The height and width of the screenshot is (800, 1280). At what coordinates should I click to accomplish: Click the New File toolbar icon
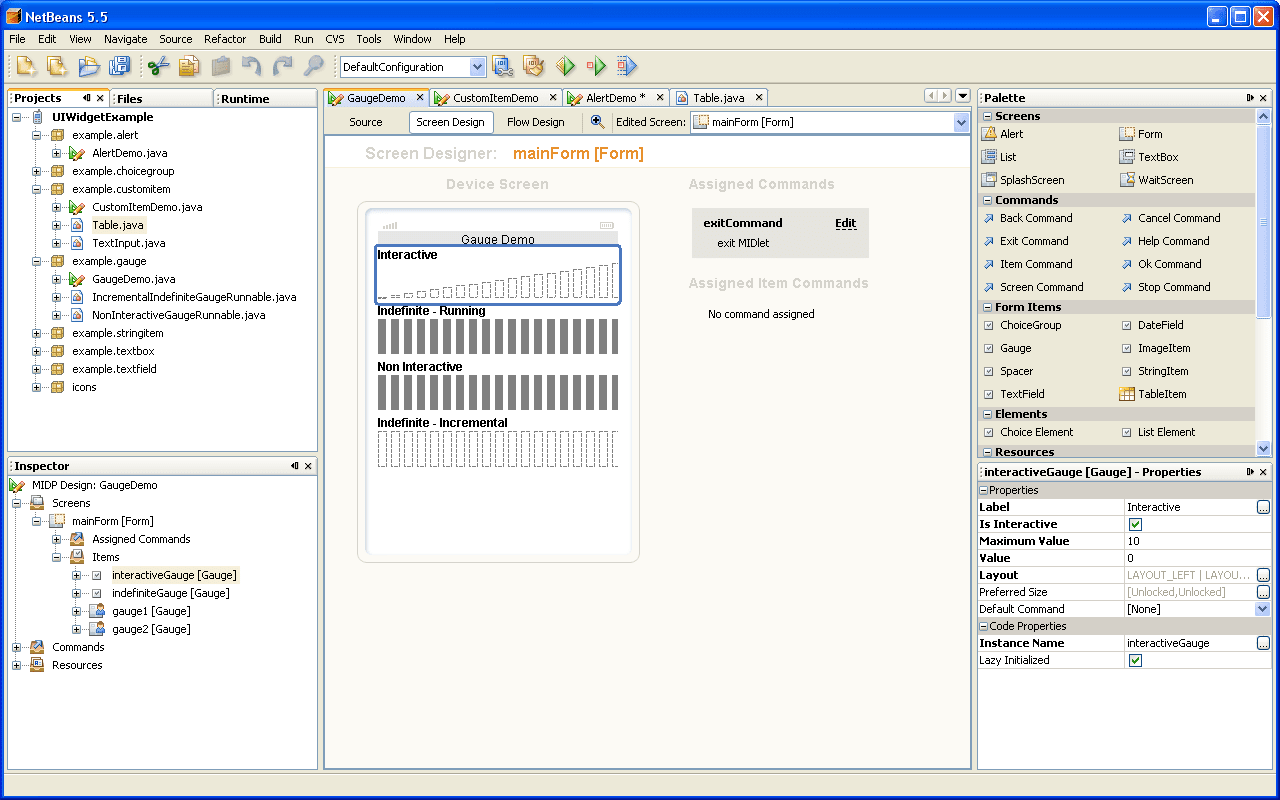[25, 66]
